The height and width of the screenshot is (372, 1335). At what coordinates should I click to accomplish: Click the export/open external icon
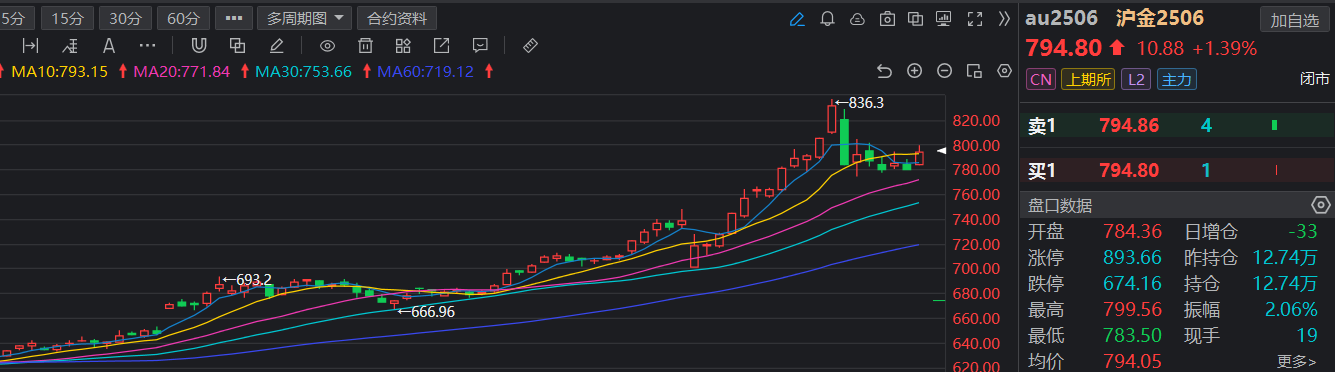click(441, 45)
